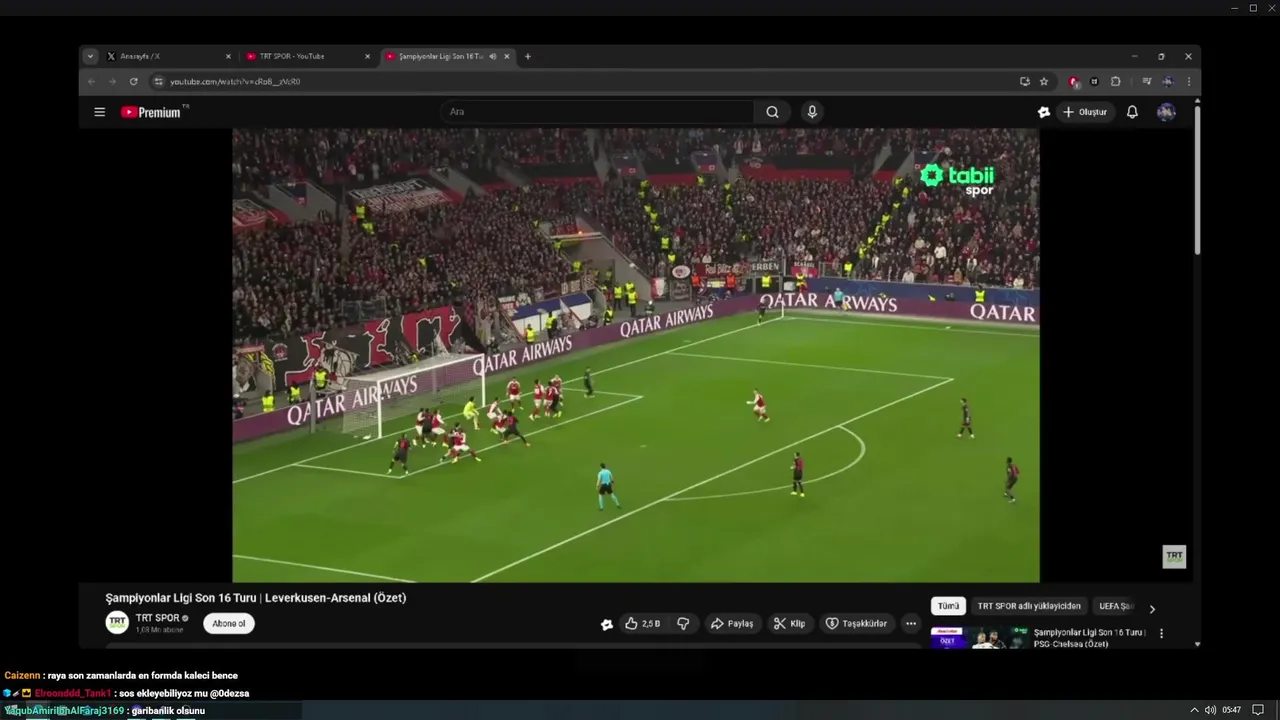This screenshot has width=1280, height=720.
Task: View site information icon in address bar
Action: (158, 82)
